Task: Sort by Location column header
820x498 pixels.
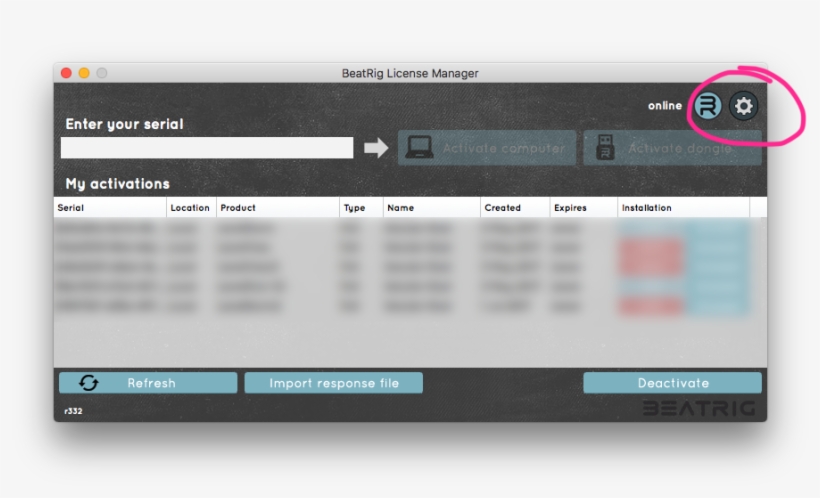Action: (191, 208)
